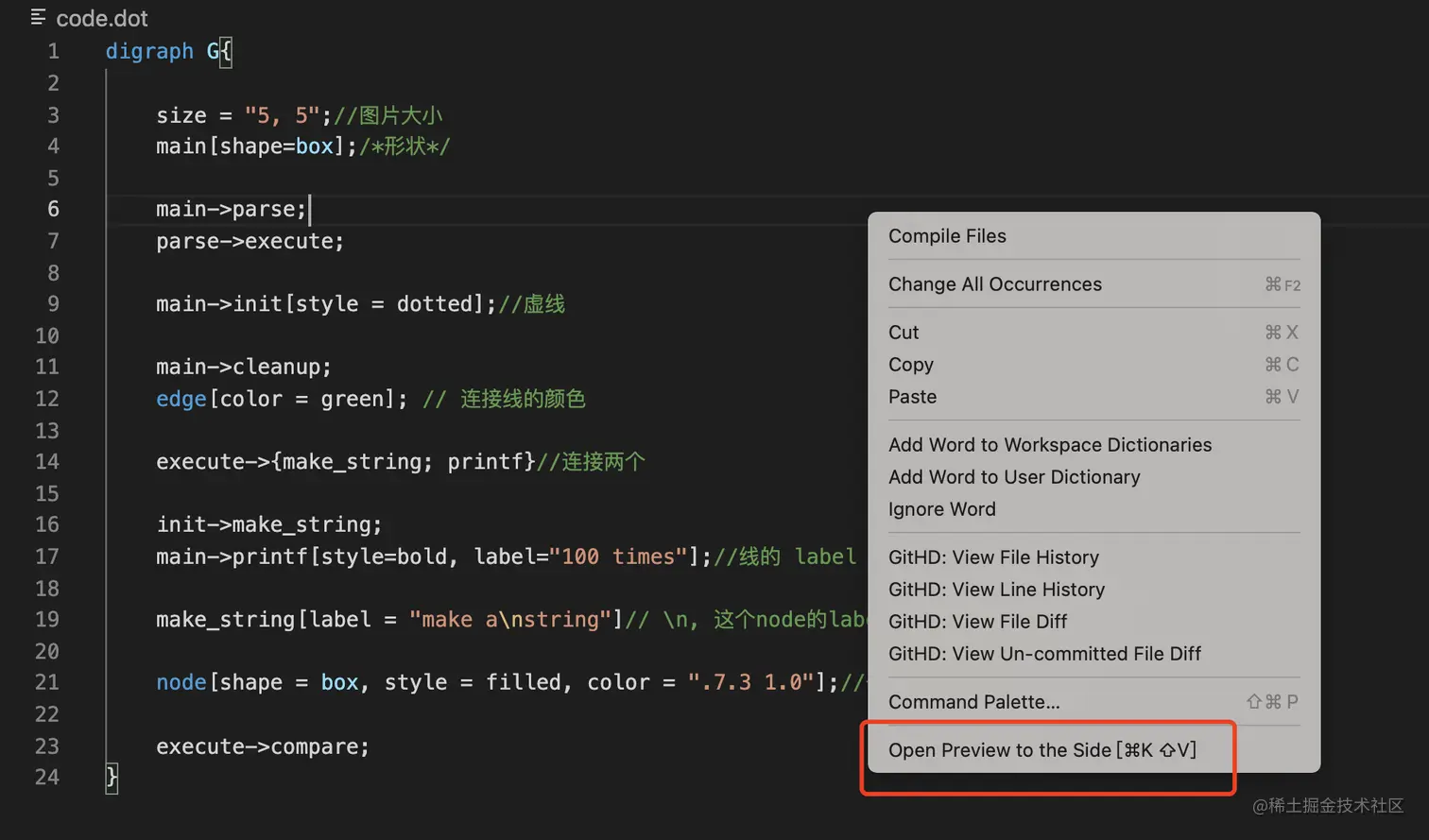Click the execute->compare; code line
Image resolution: width=1429 pixels, height=840 pixels.
(x=263, y=746)
